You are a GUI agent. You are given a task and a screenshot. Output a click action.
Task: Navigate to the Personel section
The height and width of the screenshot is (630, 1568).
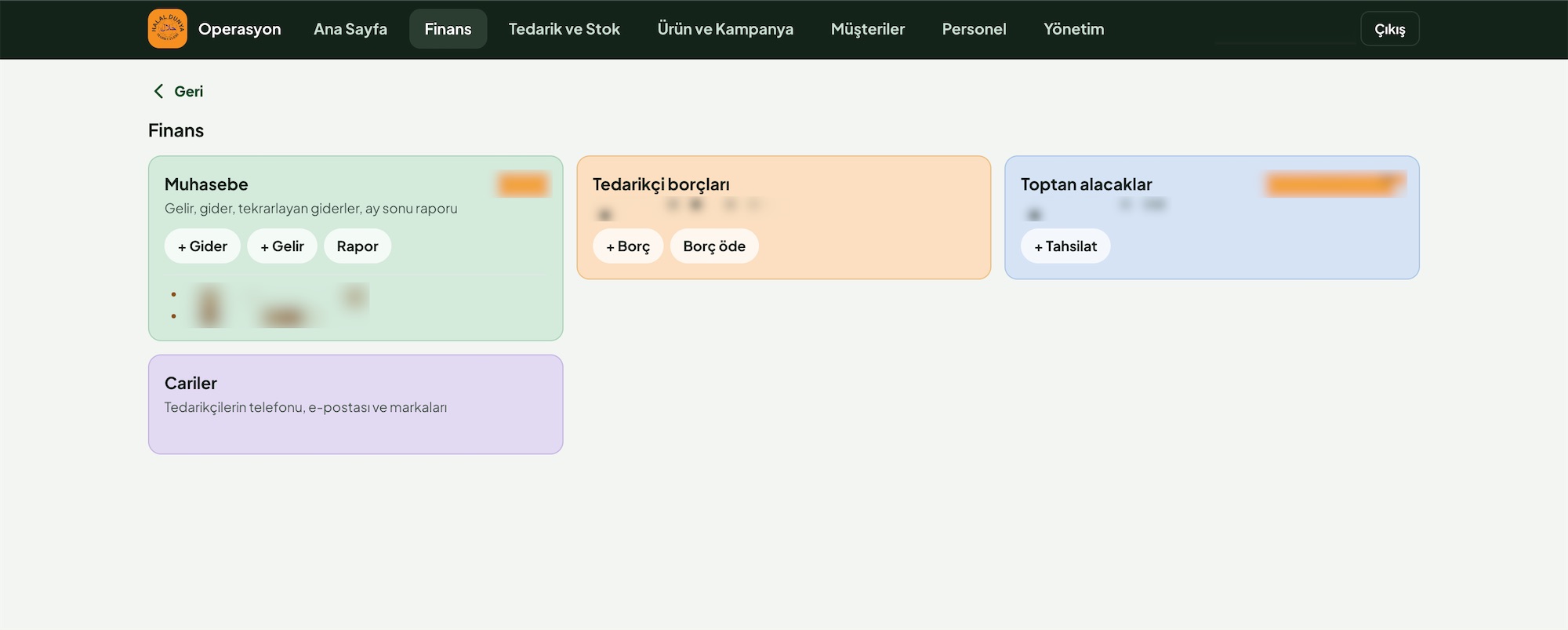[x=974, y=29]
